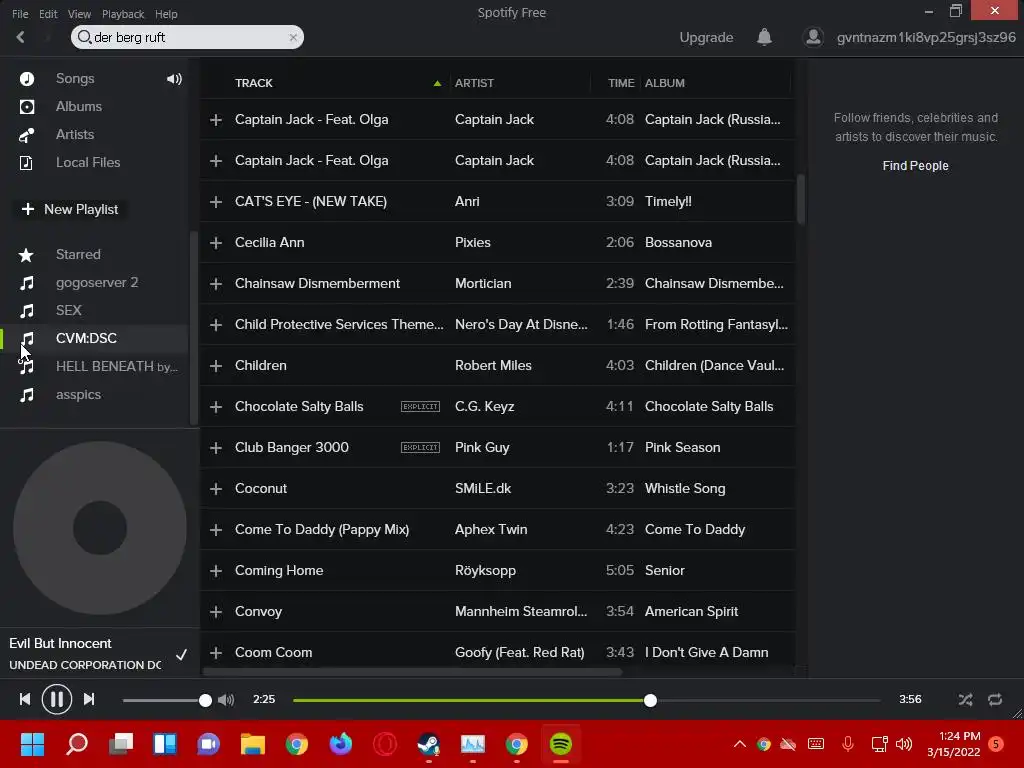This screenshot has width=1024, height=768.
Task: Open the HELL BENEATH playlist
Action: 116,366
